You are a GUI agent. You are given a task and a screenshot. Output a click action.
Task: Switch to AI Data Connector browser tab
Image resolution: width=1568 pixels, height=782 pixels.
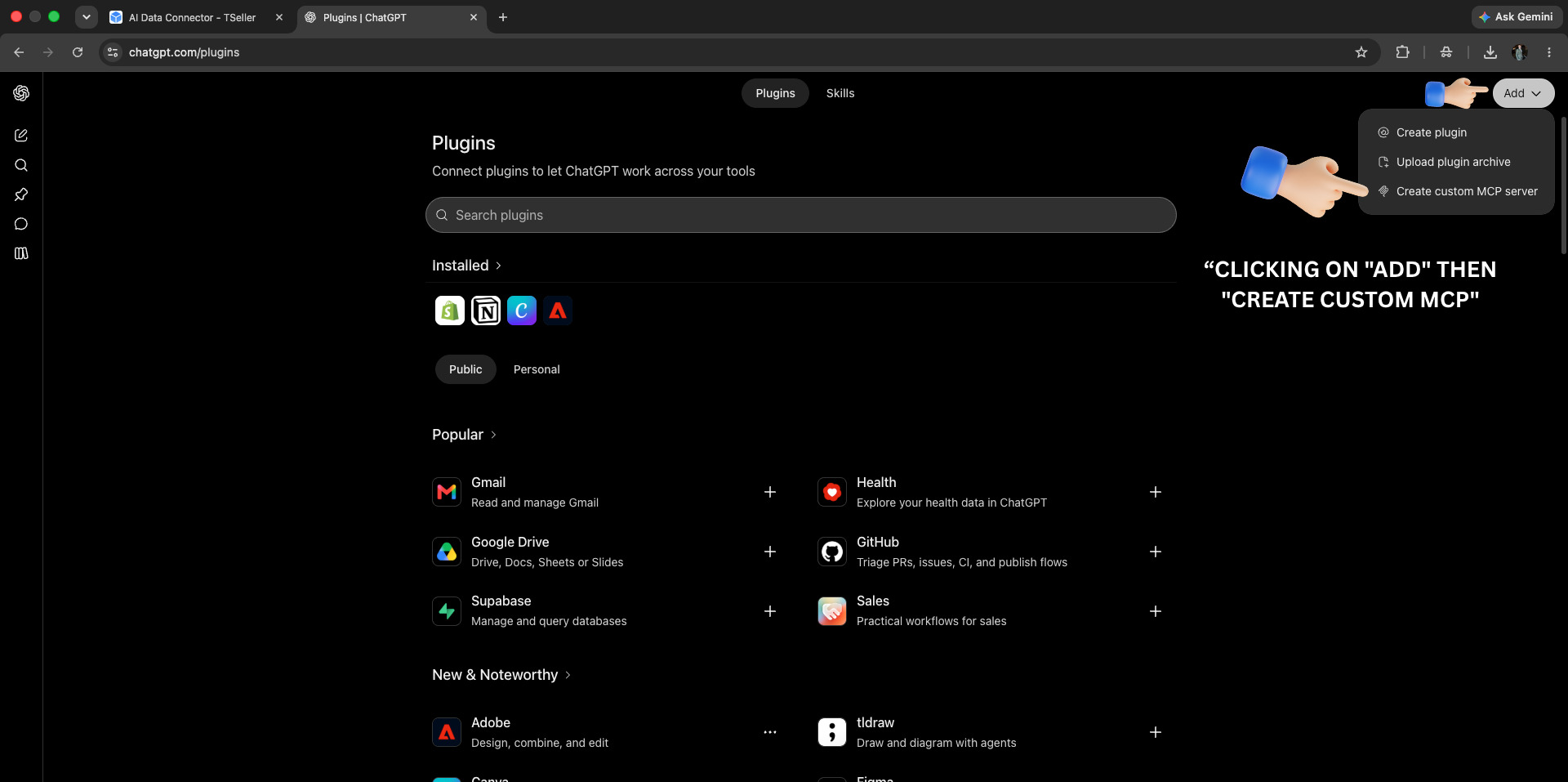tap(194, 17)
